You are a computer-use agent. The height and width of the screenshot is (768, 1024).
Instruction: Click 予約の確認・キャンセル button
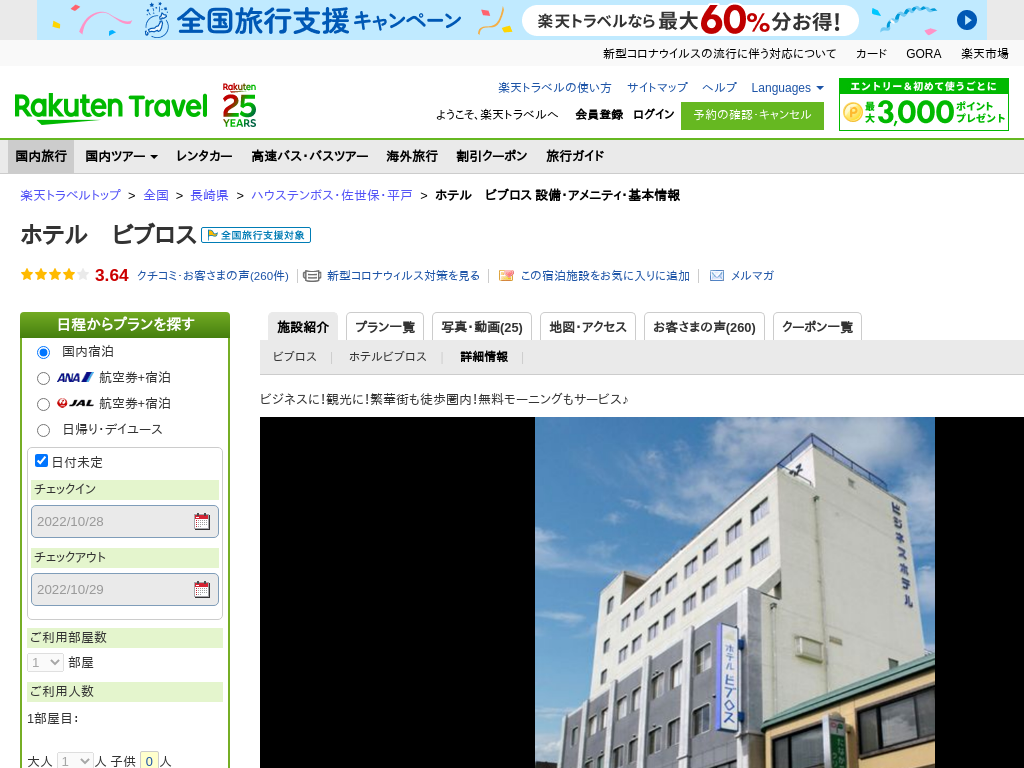(752, 115)
